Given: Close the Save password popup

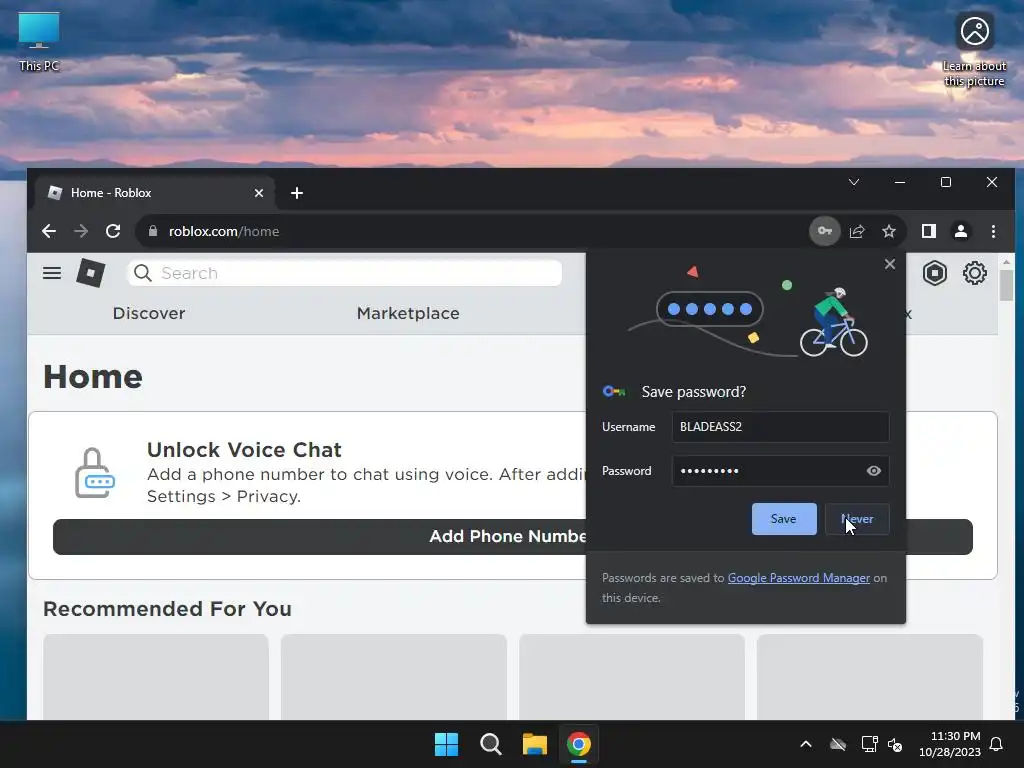Looking at the screenshot, I should (x=889, y=264).
